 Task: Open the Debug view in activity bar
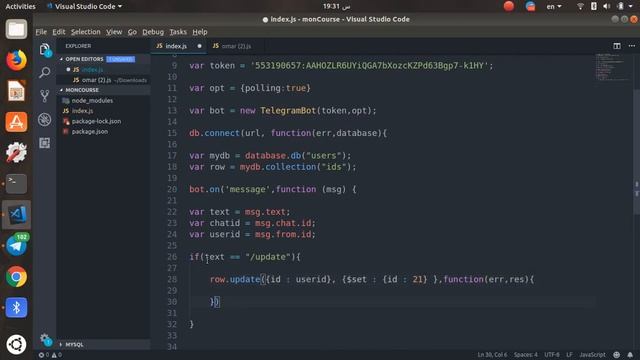[x=45, y=119]
